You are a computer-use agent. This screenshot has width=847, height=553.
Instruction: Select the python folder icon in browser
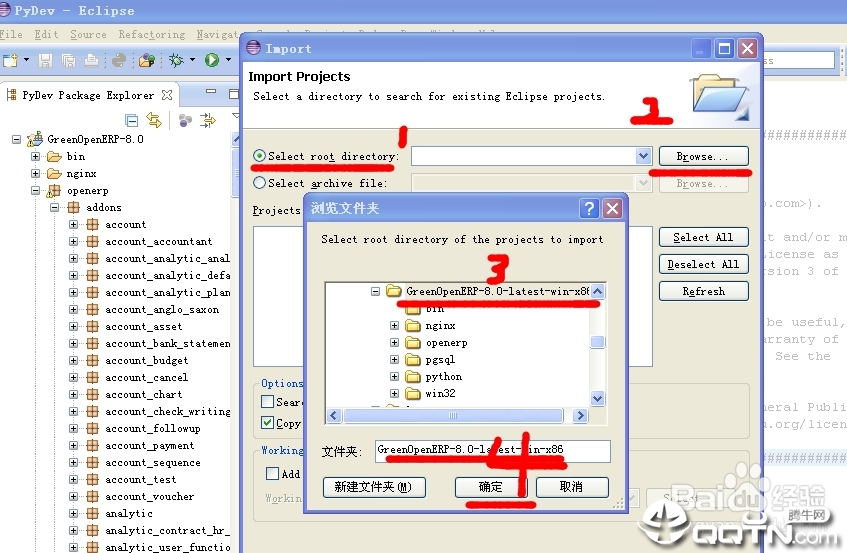pyautogui.click(x=413, y=376)
